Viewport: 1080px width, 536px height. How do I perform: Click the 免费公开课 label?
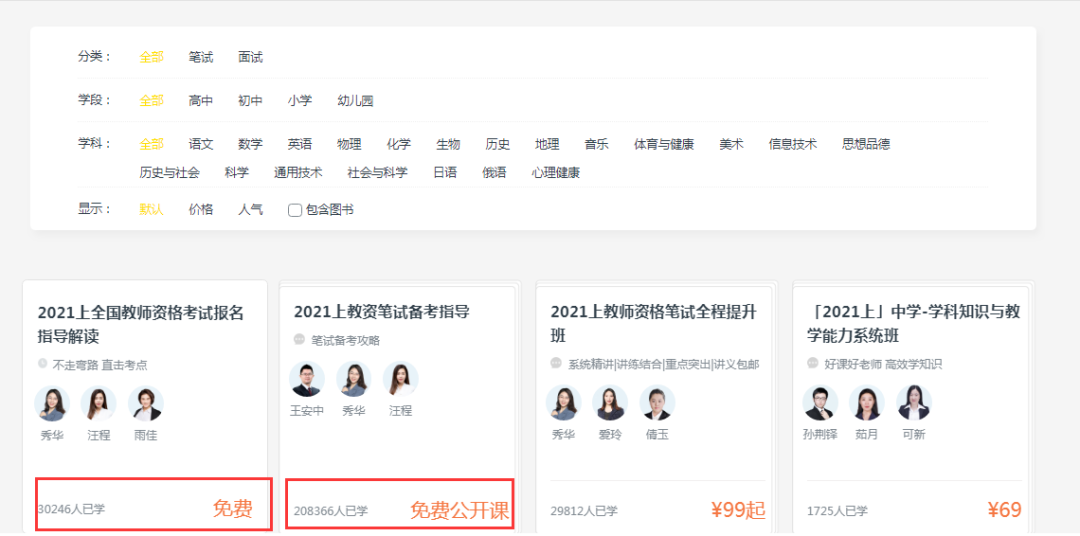(x=459, y=511)
